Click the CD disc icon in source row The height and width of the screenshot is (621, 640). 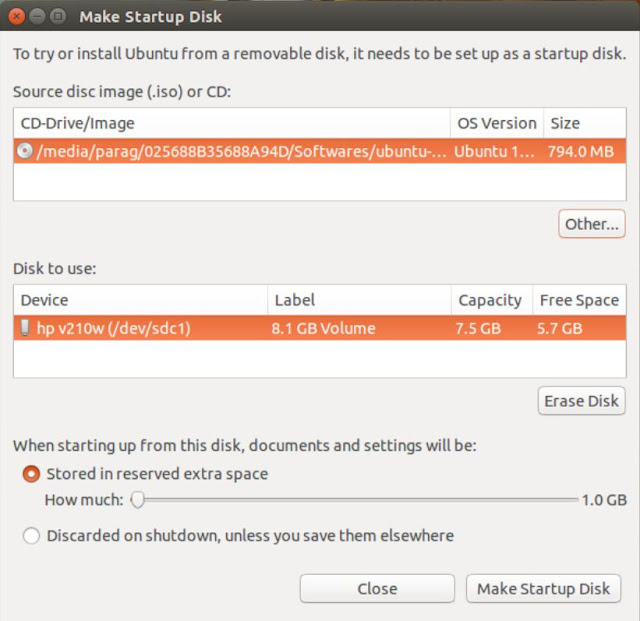point(25,152)
